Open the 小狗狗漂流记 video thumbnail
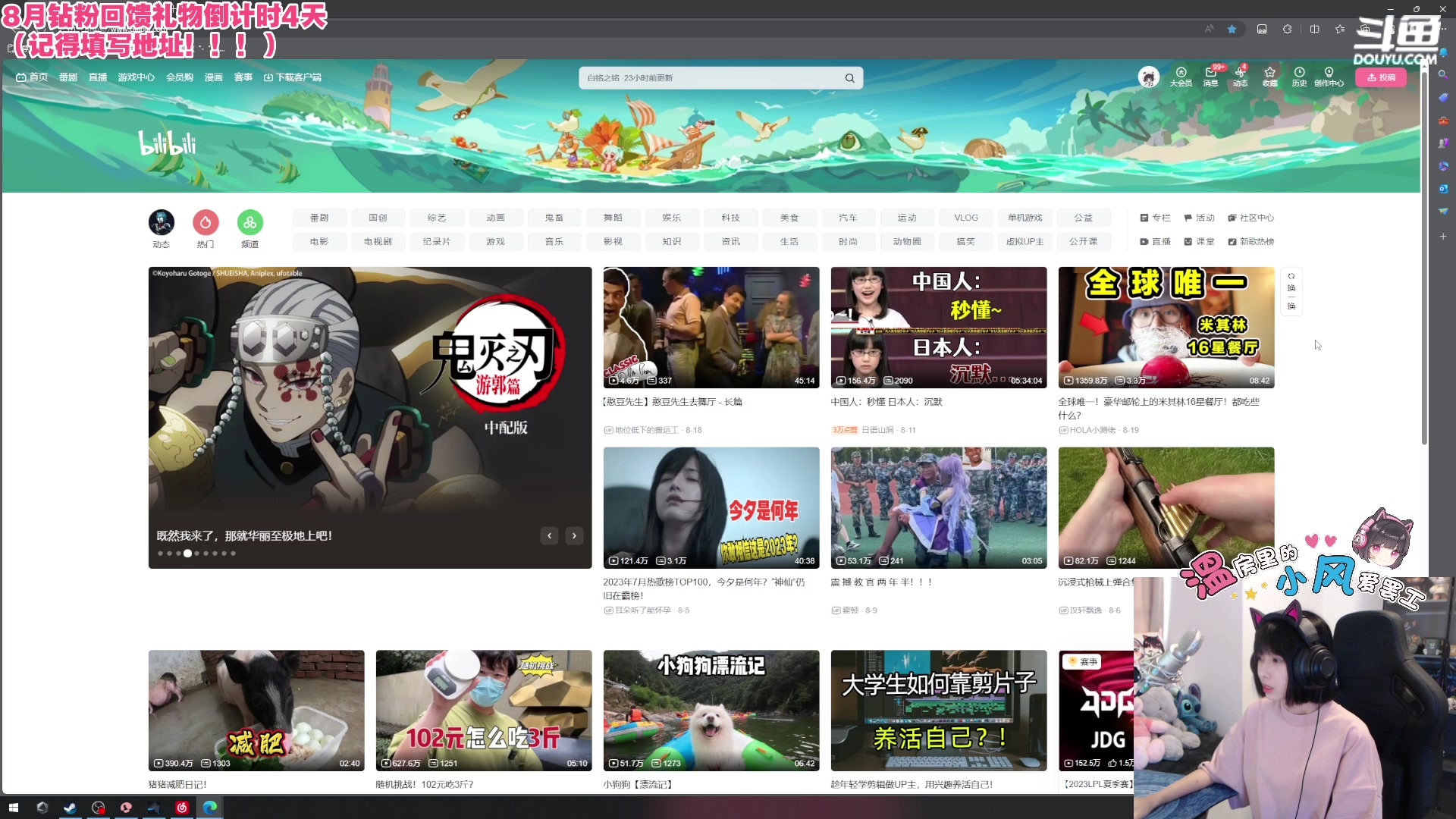Image resolution: width=1456 pixels, height=819 pixels. 711,710
